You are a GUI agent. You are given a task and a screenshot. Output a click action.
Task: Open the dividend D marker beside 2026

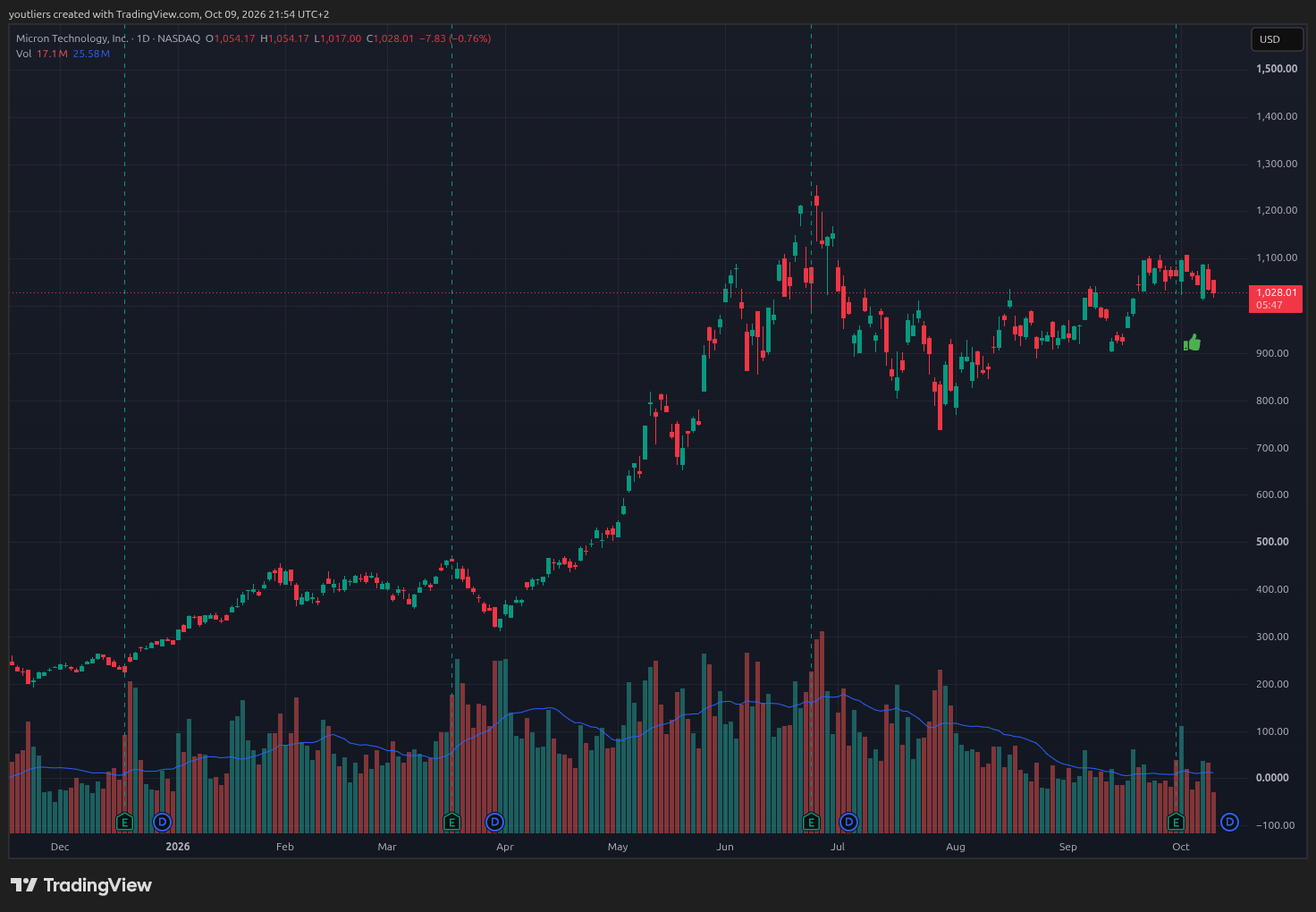coord(162,822)
